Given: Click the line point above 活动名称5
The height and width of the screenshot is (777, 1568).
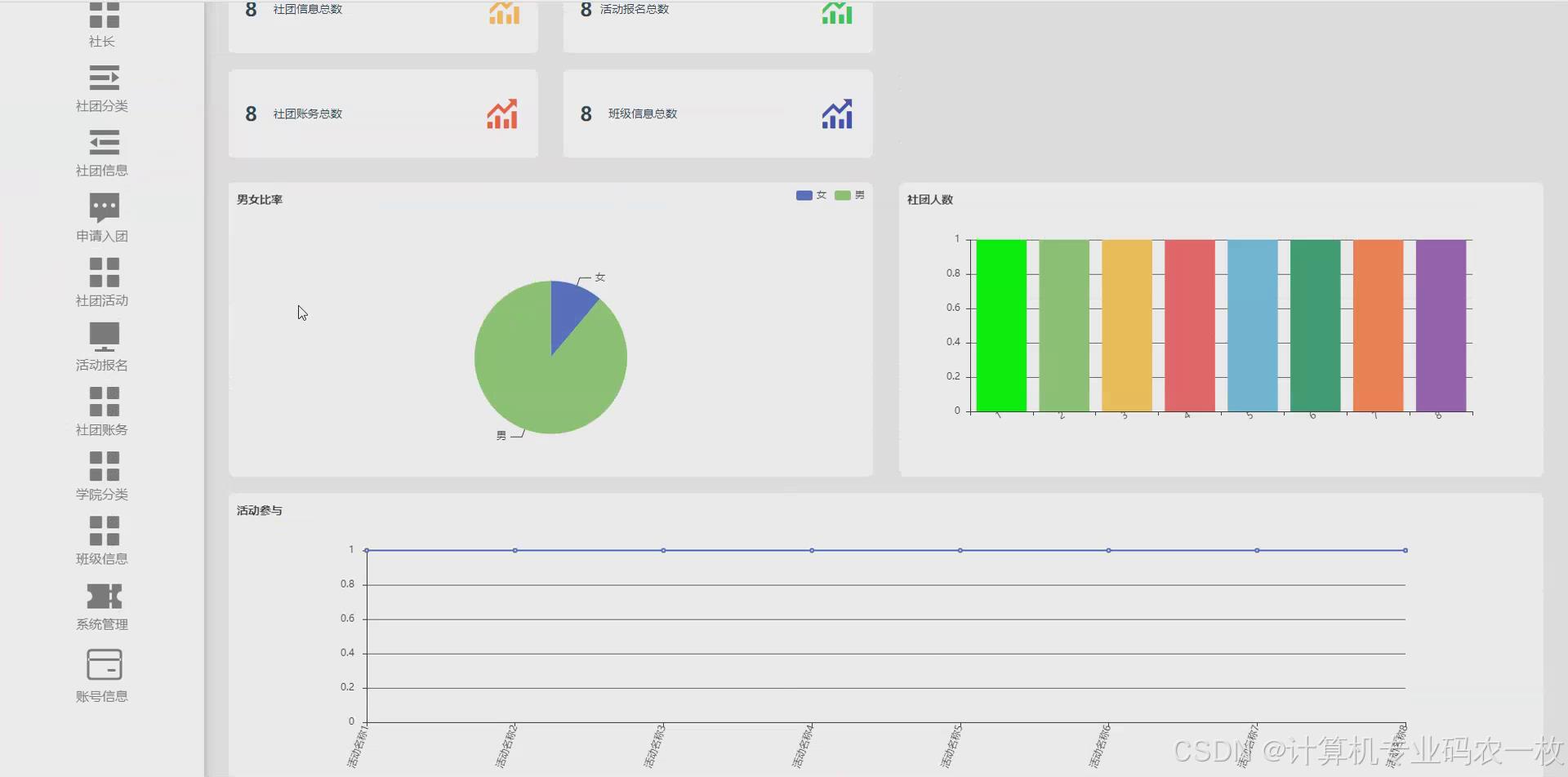Looking at the screenshot, I should pos(960,551).
